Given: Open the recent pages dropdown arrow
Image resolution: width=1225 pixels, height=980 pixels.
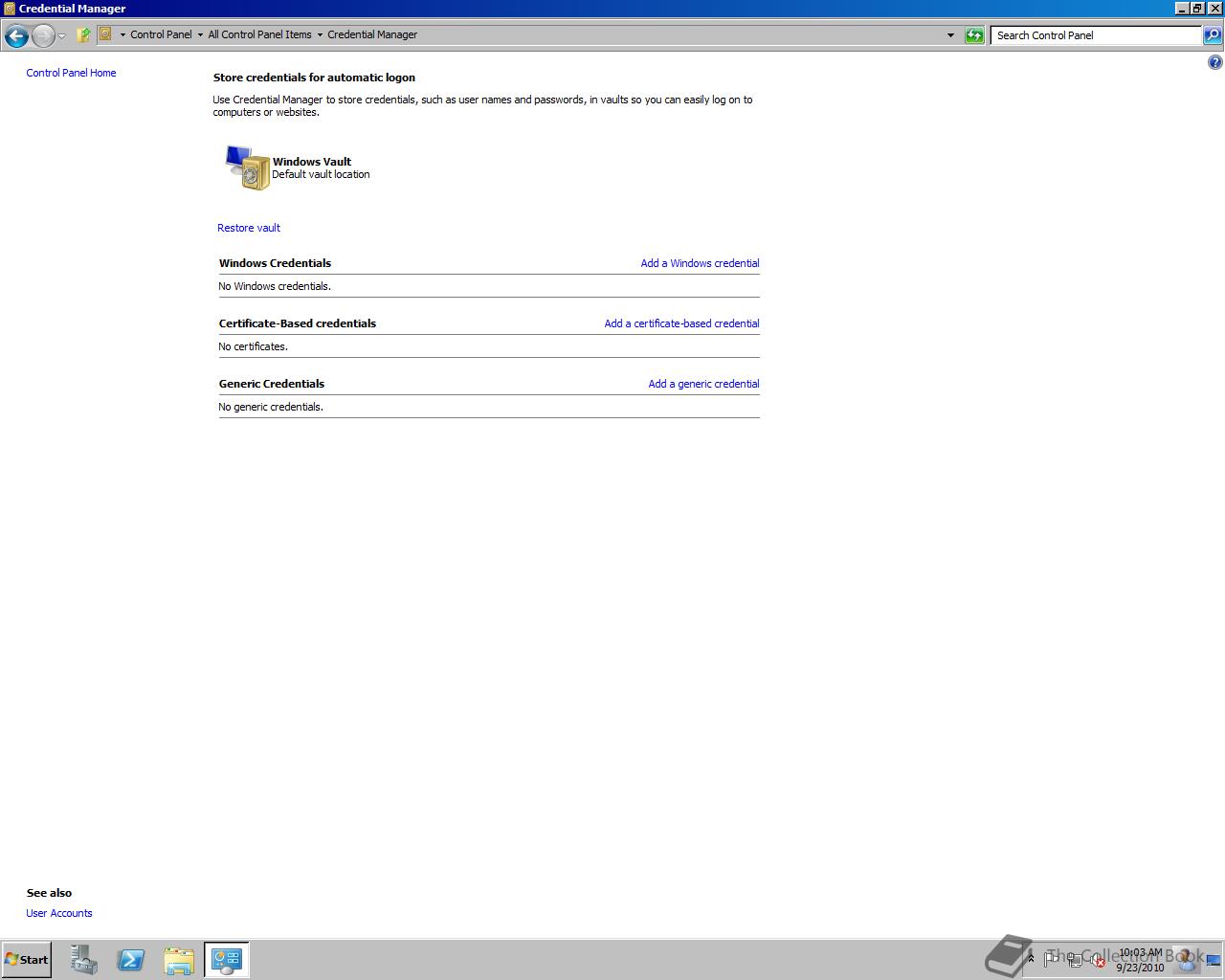Looking at the screenshot, I should click(x=62, y=35).
